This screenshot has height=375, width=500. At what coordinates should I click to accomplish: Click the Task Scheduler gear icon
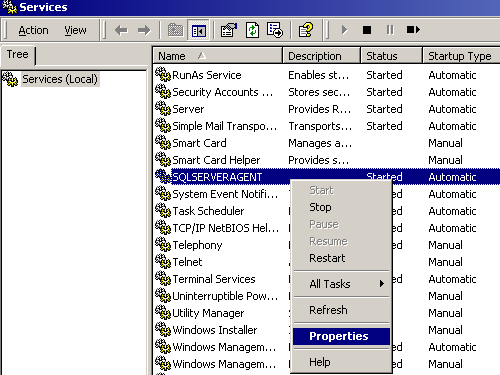coord(163,210)
